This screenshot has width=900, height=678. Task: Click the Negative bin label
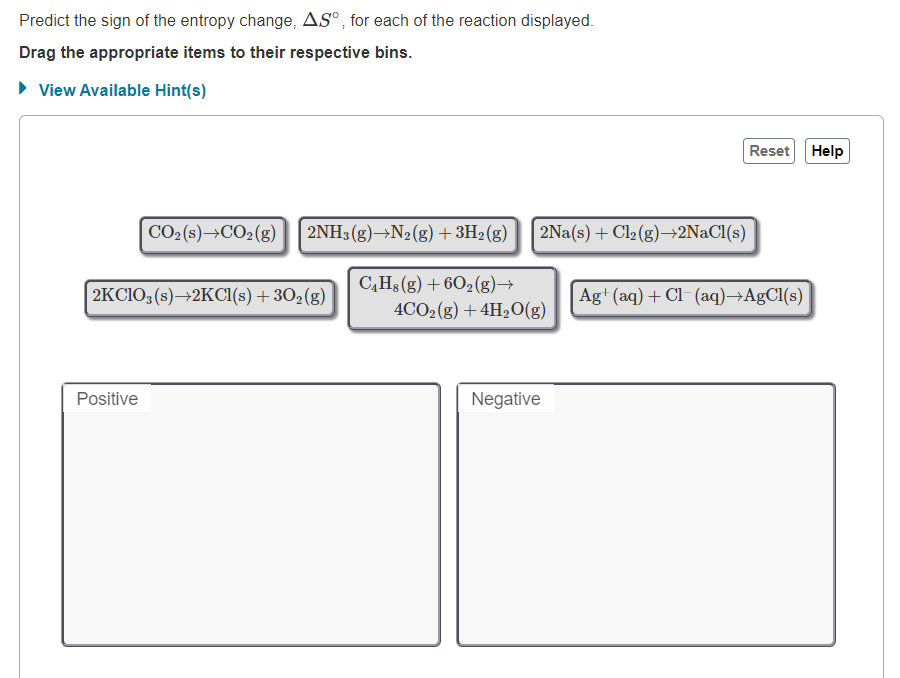(x=505, y=398)
